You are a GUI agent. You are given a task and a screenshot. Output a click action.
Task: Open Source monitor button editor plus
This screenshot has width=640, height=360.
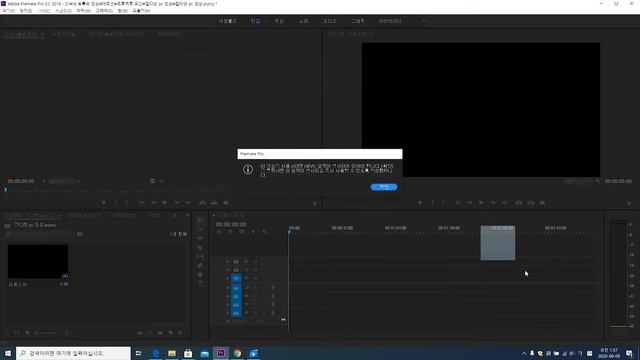click(315, 203)
